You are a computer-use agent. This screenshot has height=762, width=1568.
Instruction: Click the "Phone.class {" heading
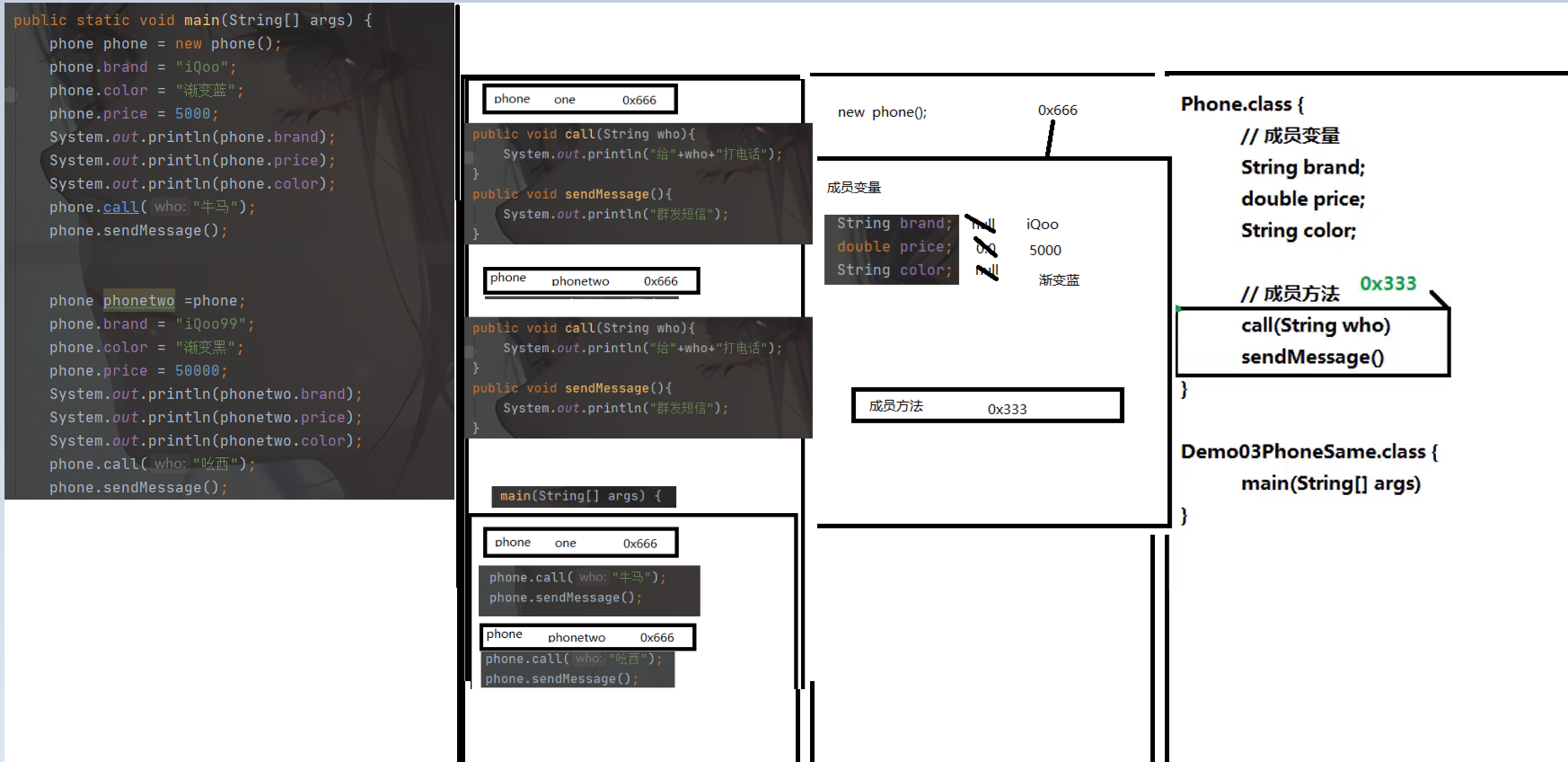(1242, 104)
